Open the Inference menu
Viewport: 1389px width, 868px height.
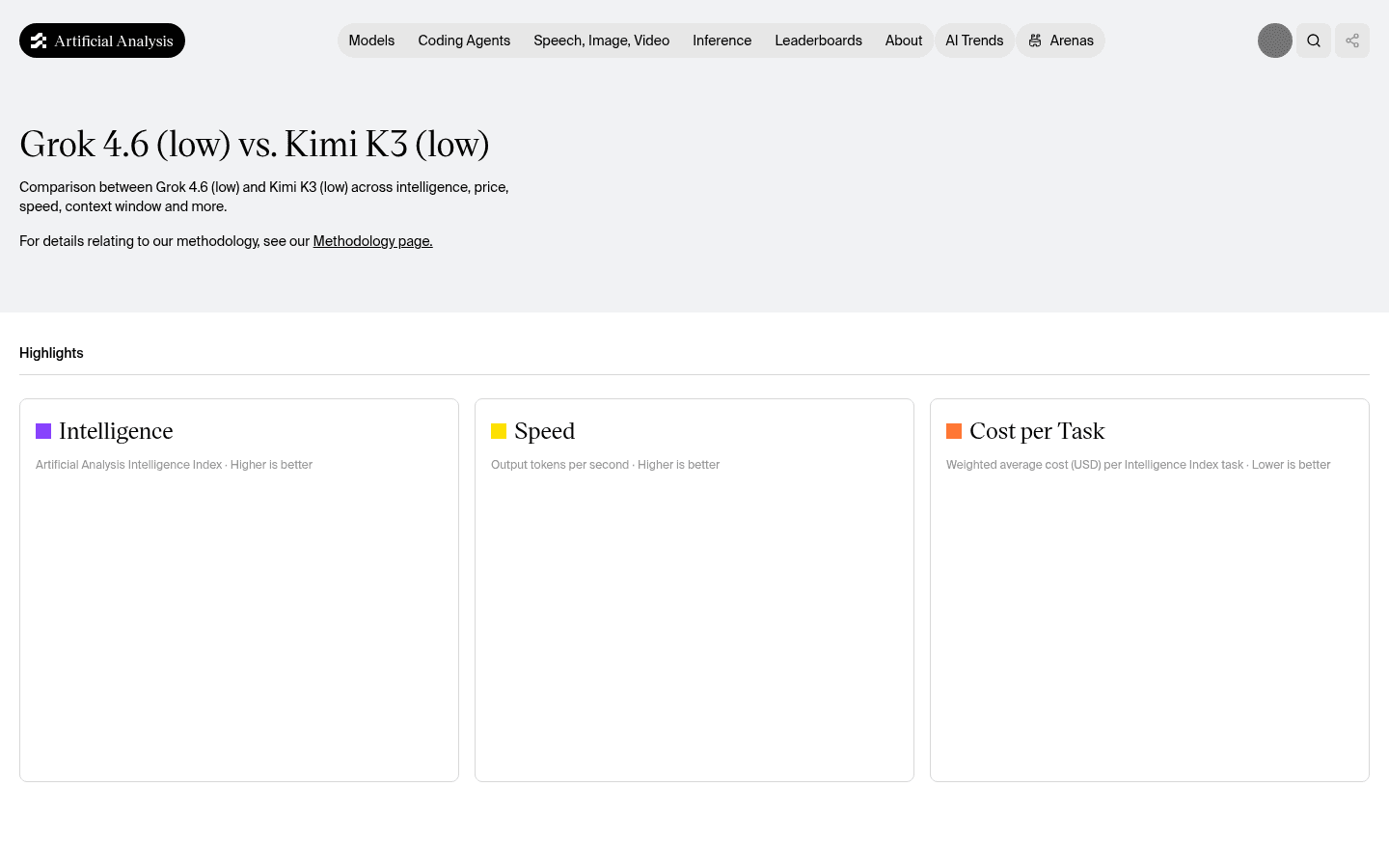point(722,41)
